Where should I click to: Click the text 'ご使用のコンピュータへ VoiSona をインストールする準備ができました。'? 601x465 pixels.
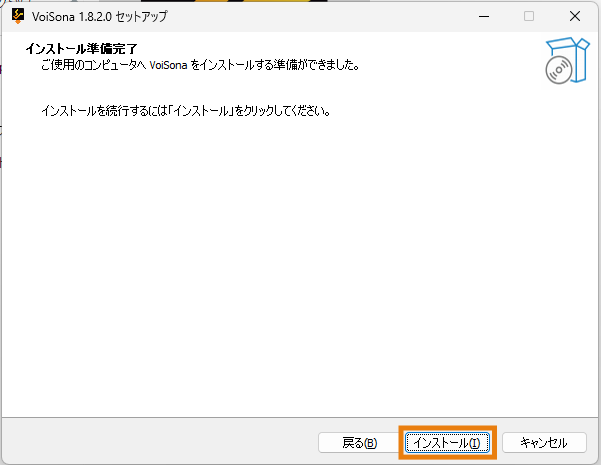pos(200,65)
